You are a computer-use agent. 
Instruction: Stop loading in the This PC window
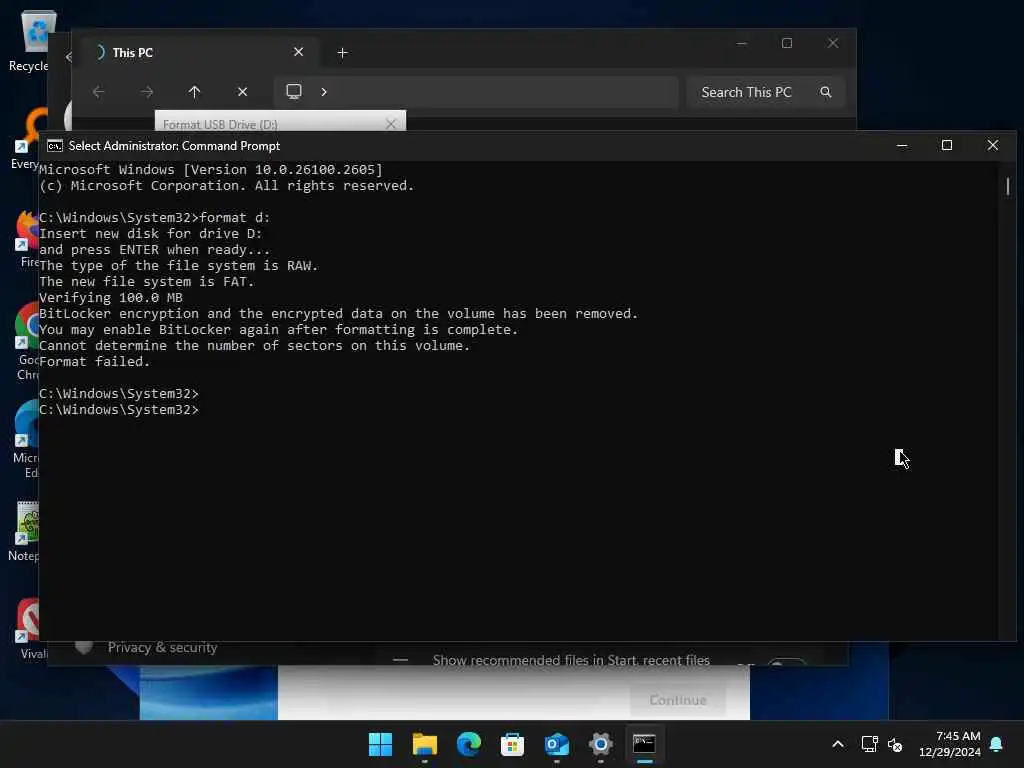[242, 92]
